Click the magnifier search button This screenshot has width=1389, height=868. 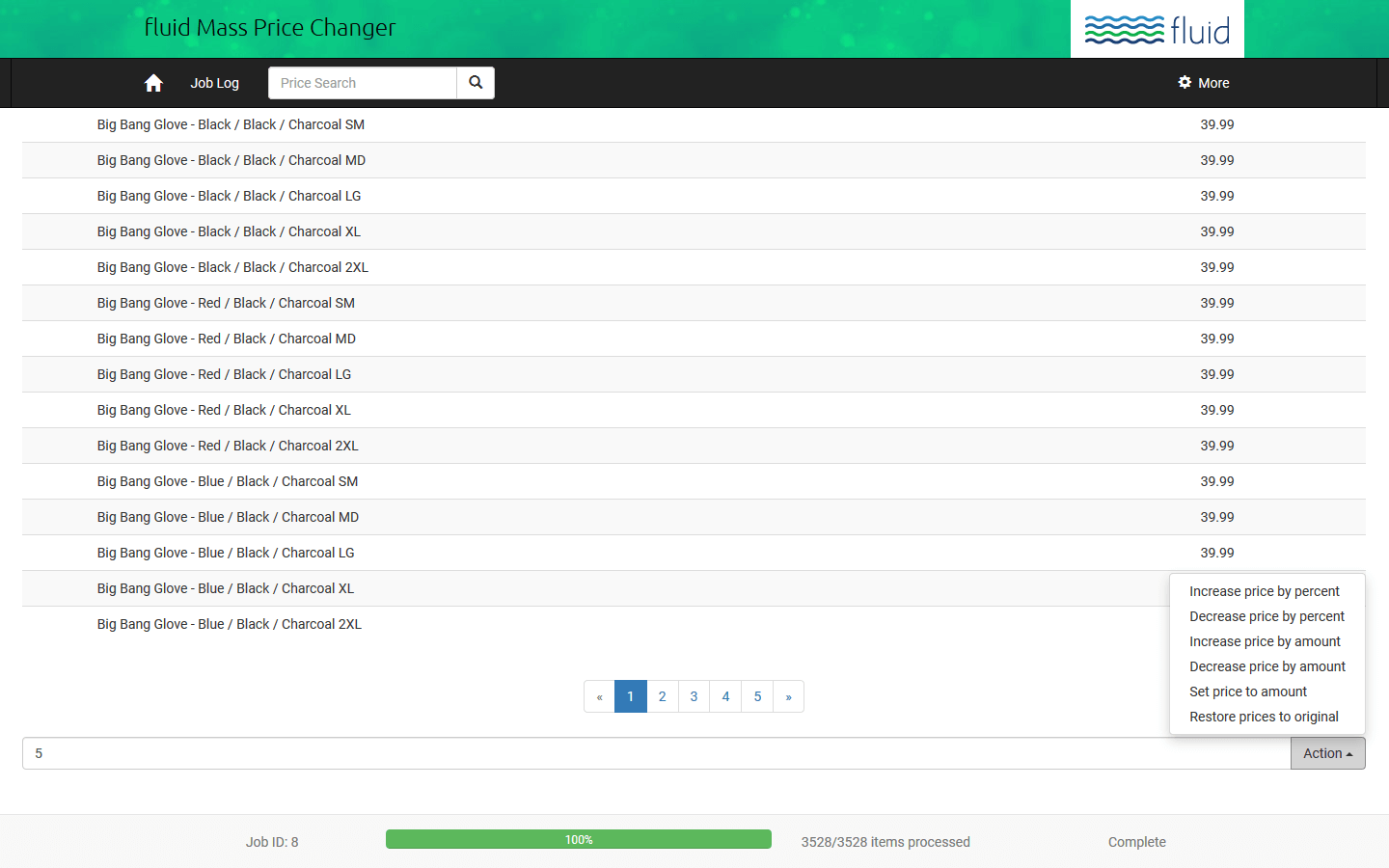[476, 83]
